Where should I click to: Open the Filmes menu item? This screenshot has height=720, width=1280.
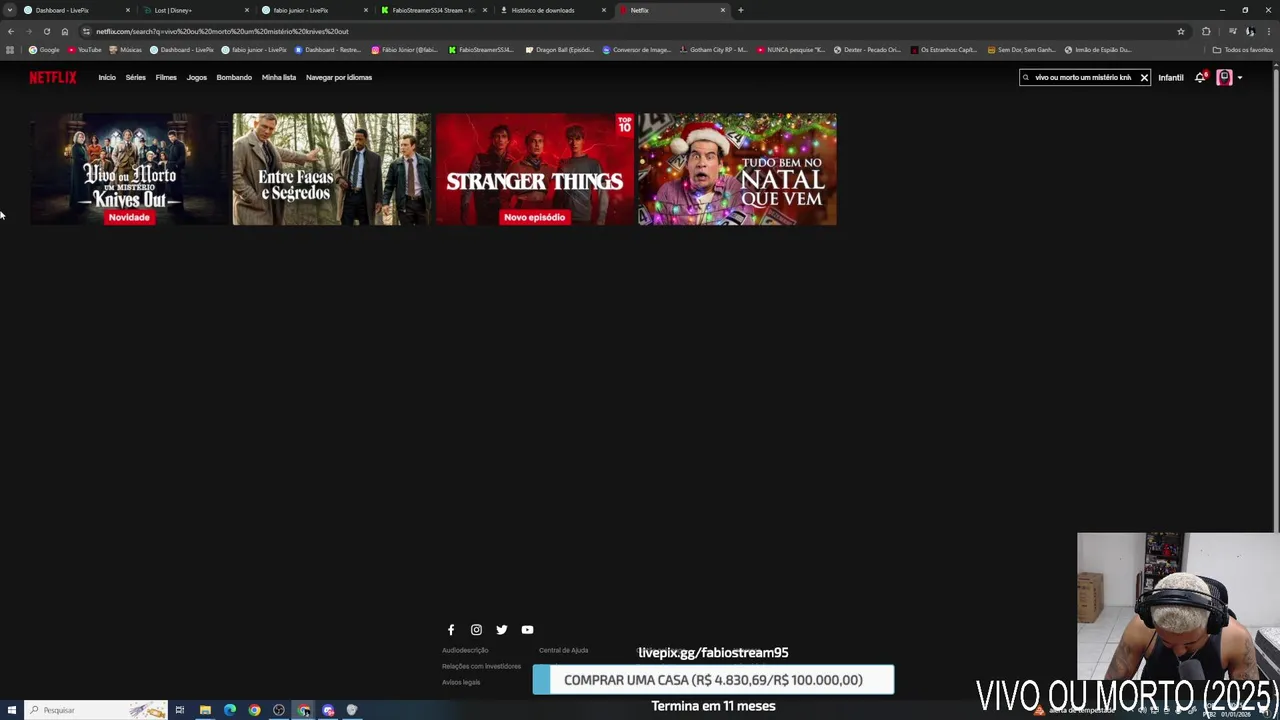click(x=166, y=77)
